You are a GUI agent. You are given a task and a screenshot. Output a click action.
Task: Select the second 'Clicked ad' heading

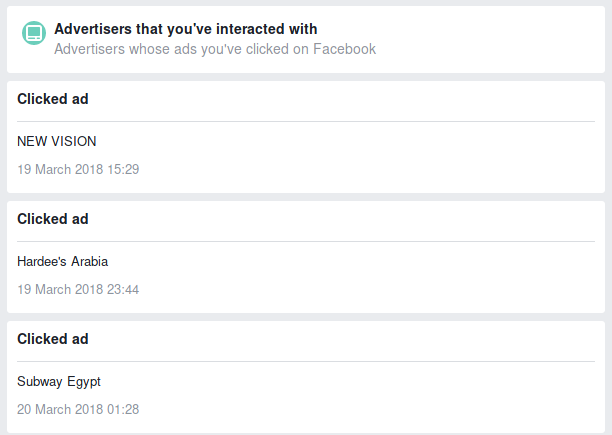coord(53,219)
